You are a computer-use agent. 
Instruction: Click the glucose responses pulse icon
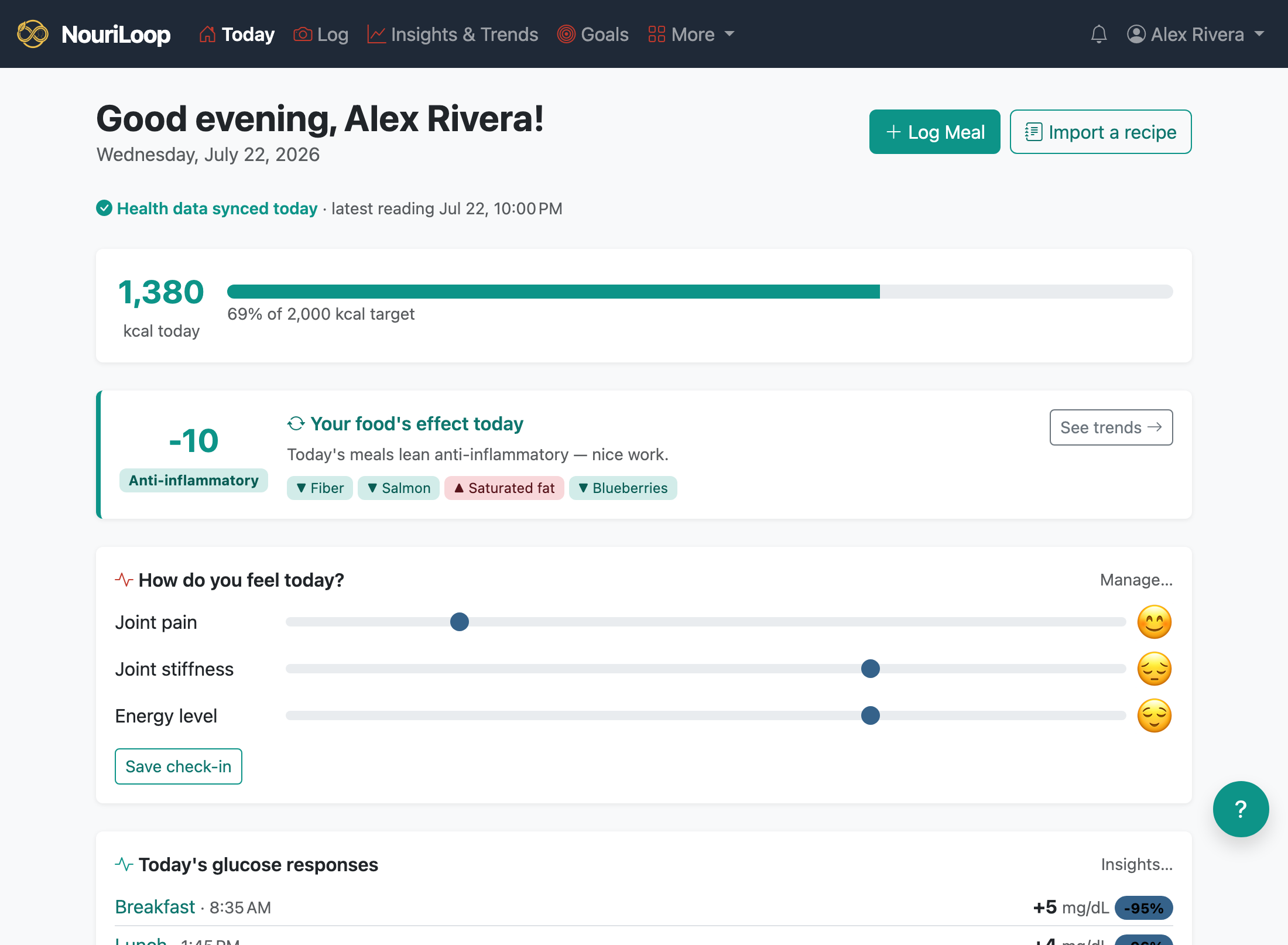tap(124, 864)
